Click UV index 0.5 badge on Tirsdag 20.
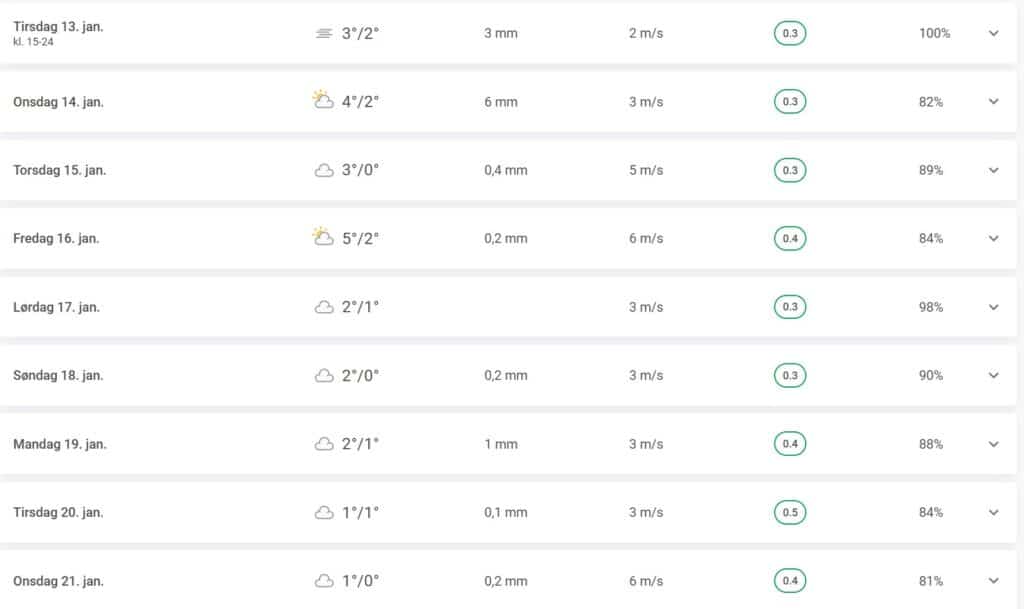 pos(790,512)
